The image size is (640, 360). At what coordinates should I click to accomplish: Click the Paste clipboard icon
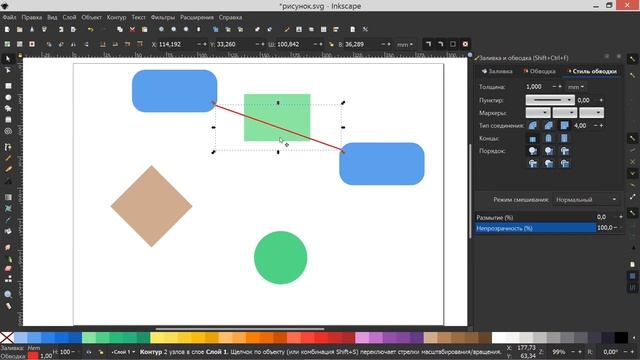click(x=144, y=29)
